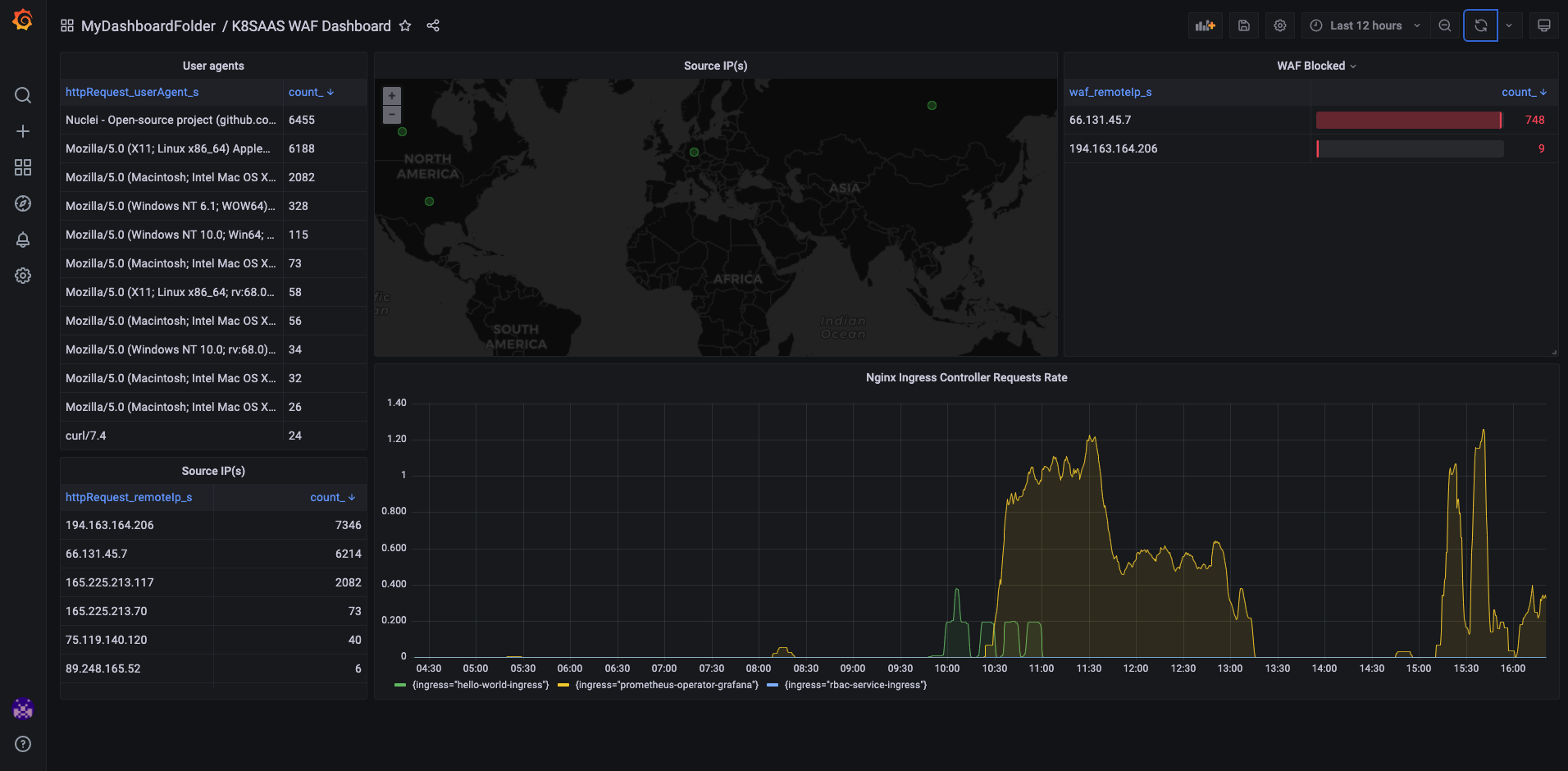Refresh the dashboard
The width and height of the screenshot is (1568, 771).
pos(1481,25)
